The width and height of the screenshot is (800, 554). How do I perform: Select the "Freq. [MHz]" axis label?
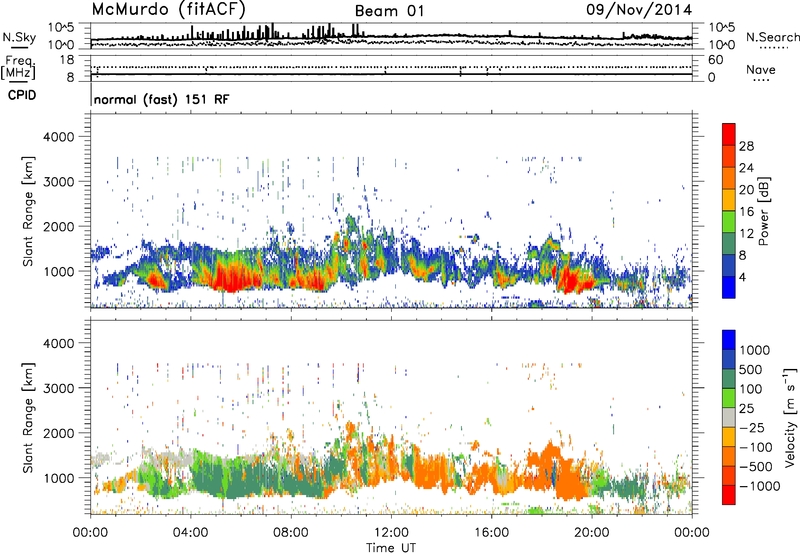pos(19,68)
